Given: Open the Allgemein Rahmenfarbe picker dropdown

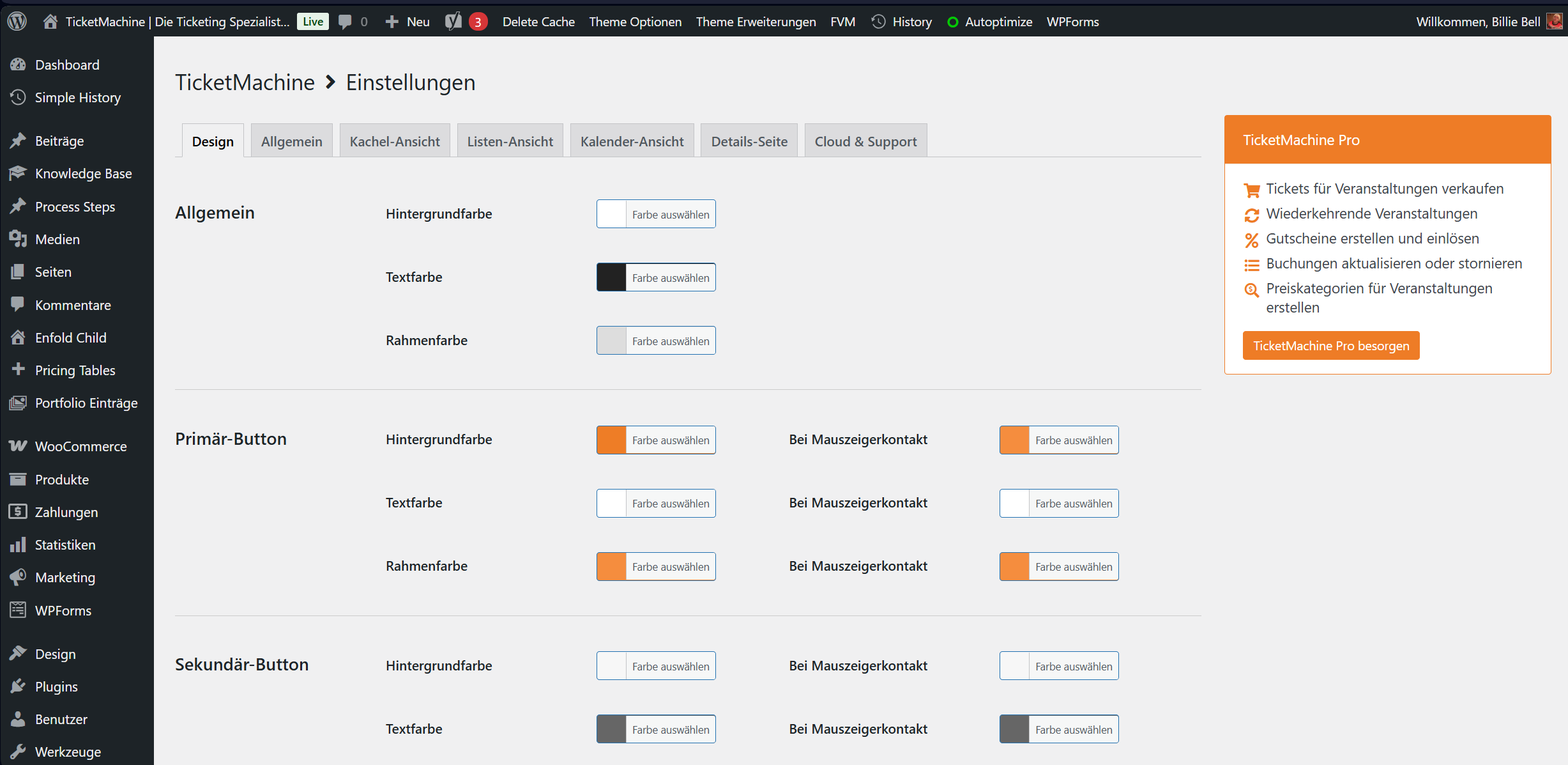Looking at the screenshot, I should tap(656, 341).
